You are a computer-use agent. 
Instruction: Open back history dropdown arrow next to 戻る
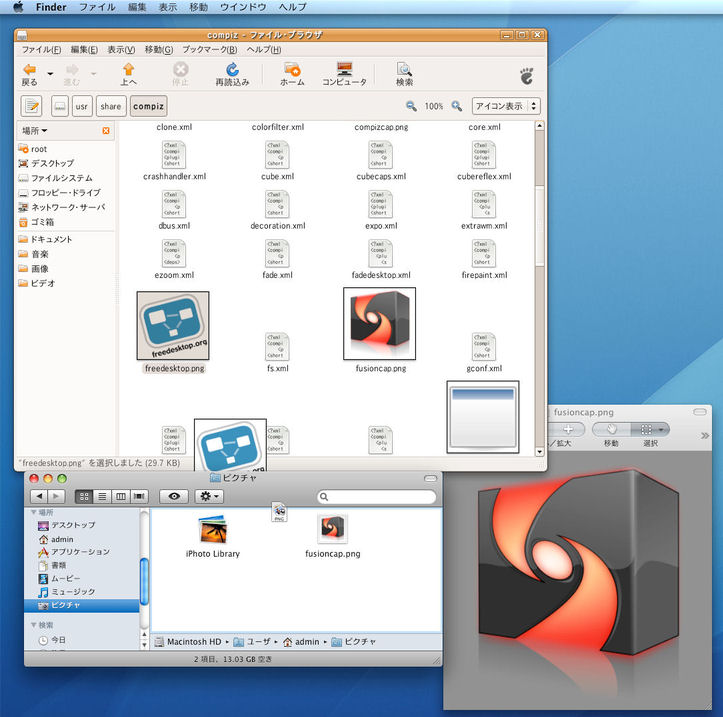tap(50, 74)
